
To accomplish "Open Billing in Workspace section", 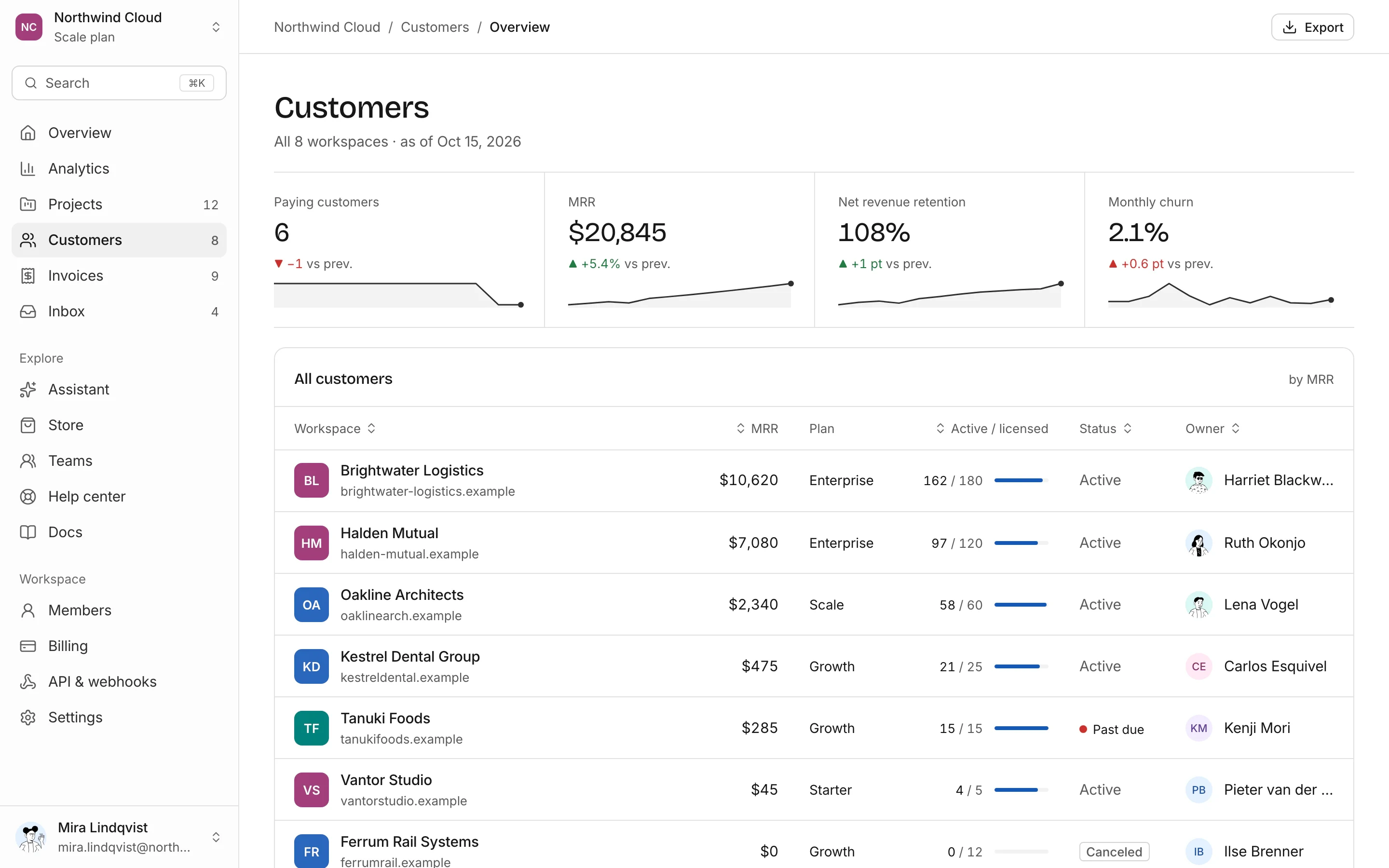I will tap(119, 646).
